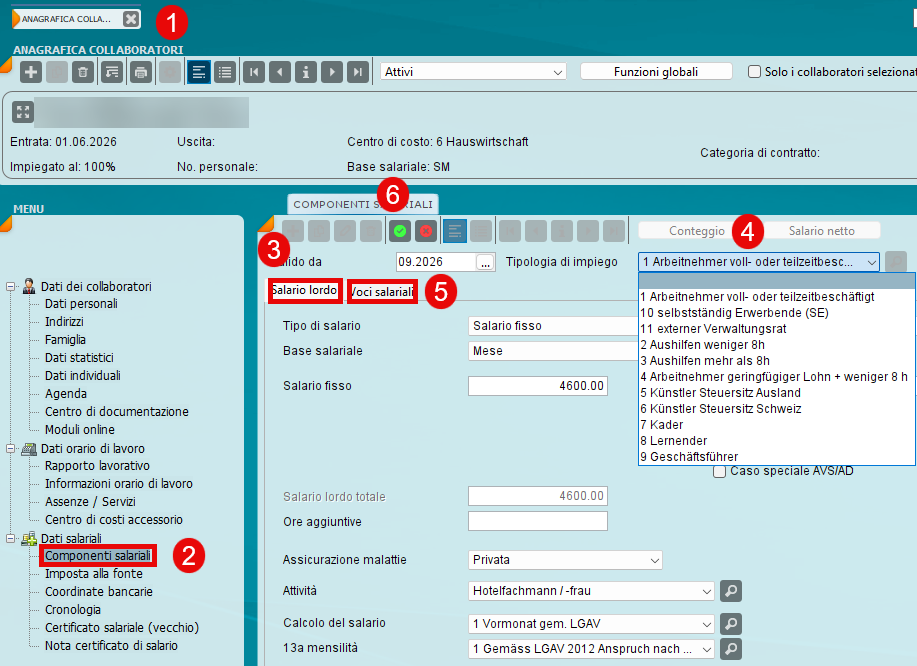The width and height of the screenshot is (917, 666).
Task: Cancel salary edits with the red X
Action: tap(426, 231)
